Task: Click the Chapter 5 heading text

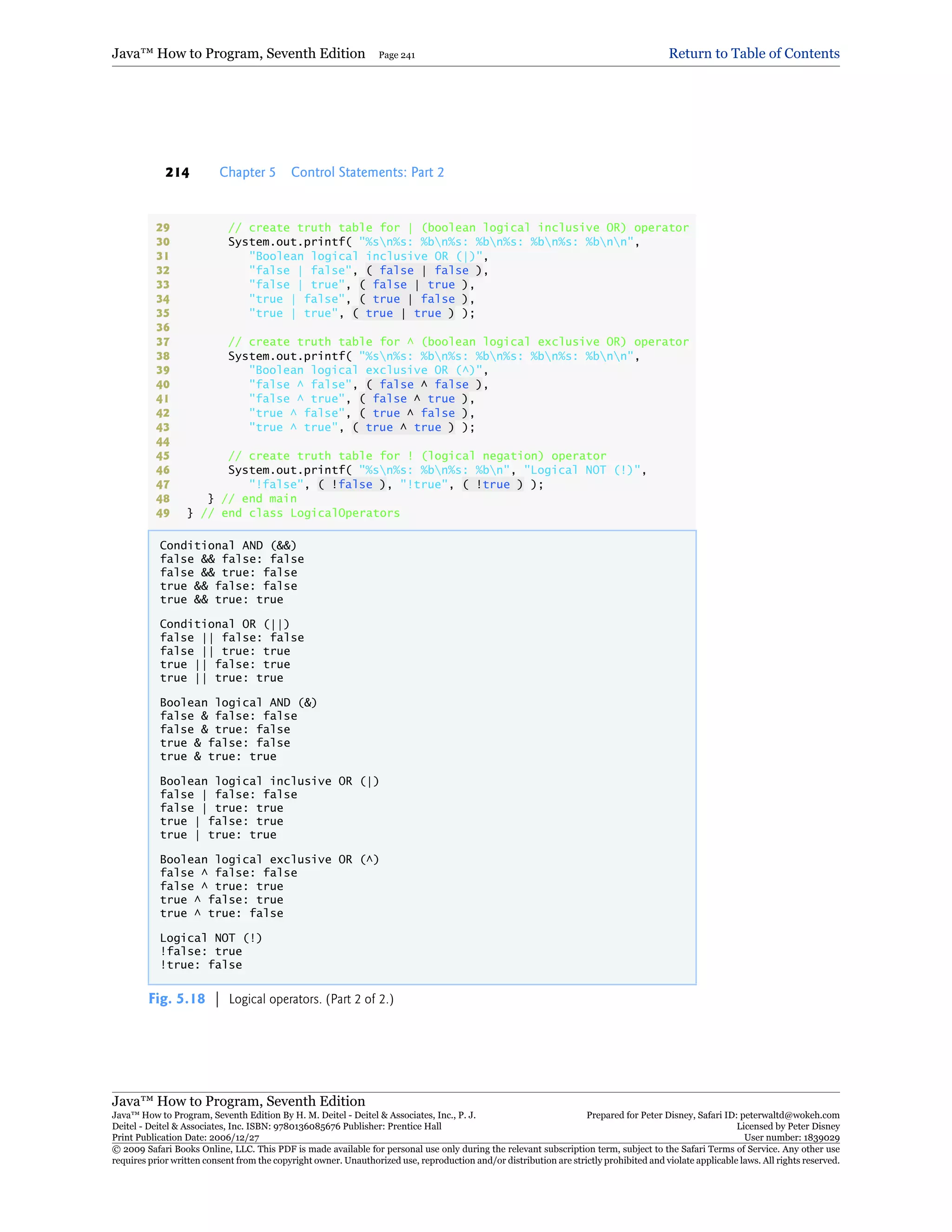Action: pos(247,172)
